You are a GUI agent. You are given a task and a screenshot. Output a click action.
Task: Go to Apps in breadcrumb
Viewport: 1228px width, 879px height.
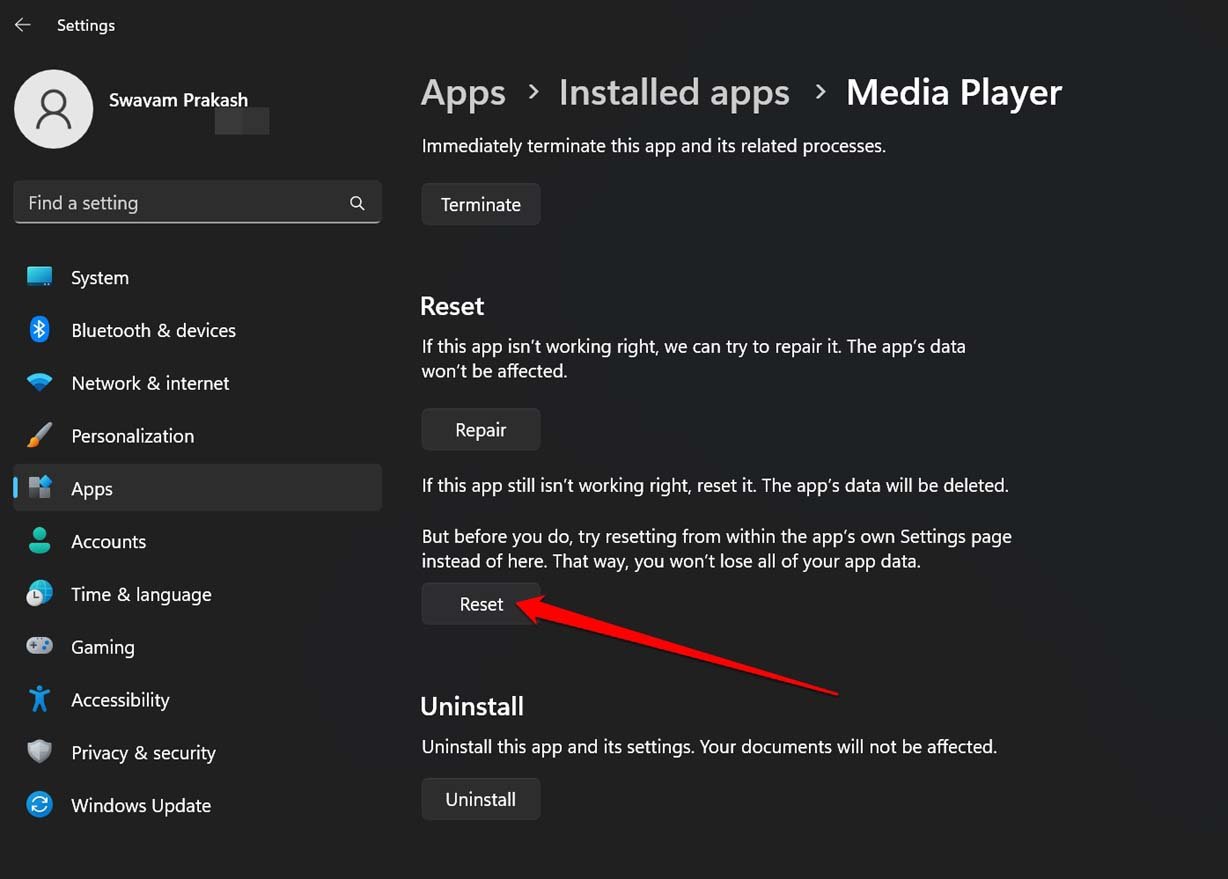coord(463,93)
